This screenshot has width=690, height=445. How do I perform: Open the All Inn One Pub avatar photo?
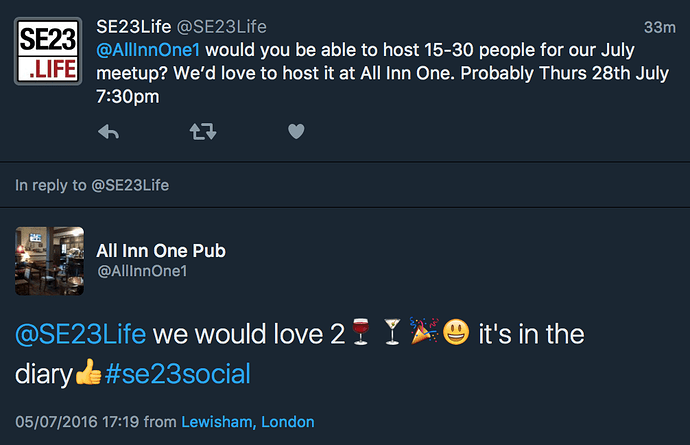(x=50, y=261)
